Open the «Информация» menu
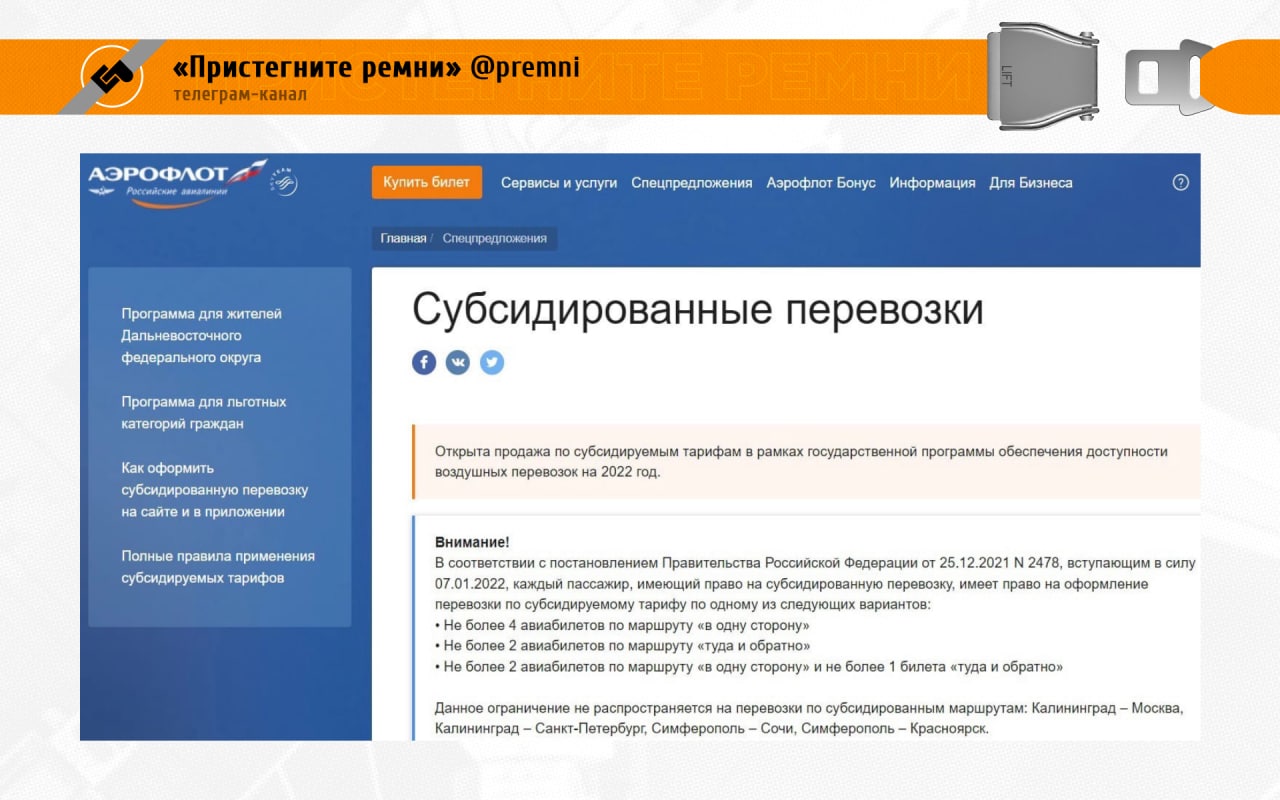This screenshot has height=800, width=1280. (933, 183)
